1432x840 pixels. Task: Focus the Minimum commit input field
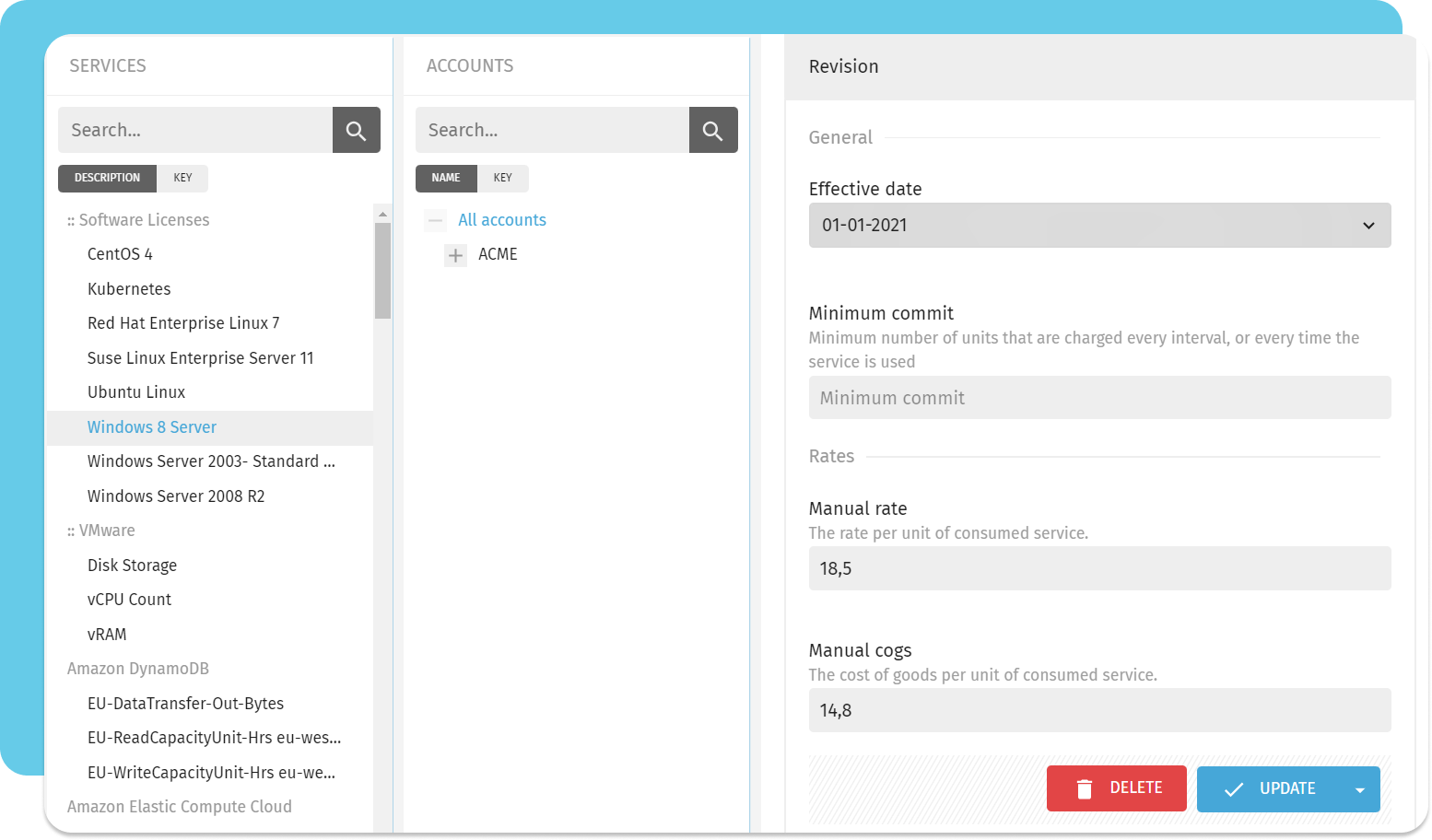(x=1098, y=398)
